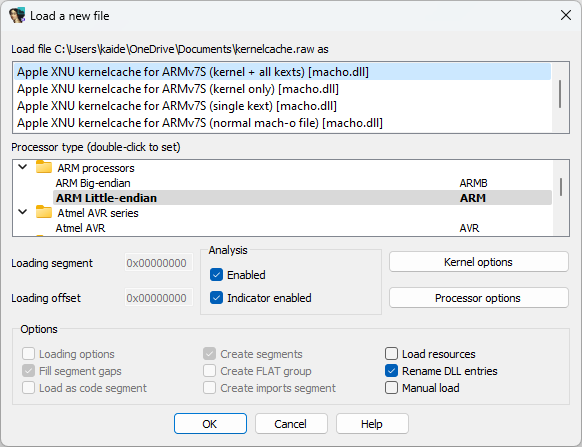Click the Atmel AVR series group label
Viewport: 582px width, 447px height.
(98, 213)
